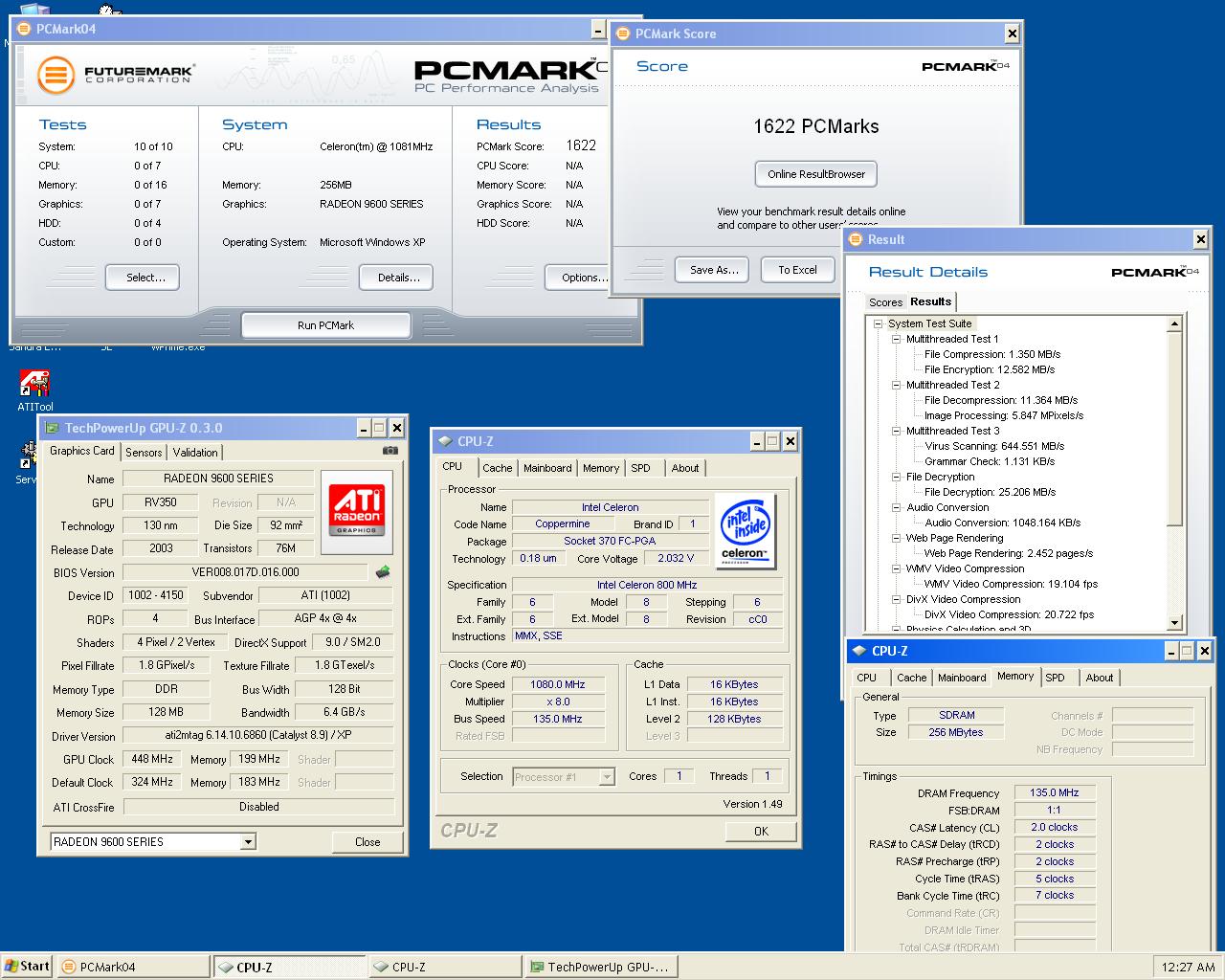Click the taskbar clock showing 12:27 AM
This screenshot has height=980, width=1225.
[x=1188, y=967]
